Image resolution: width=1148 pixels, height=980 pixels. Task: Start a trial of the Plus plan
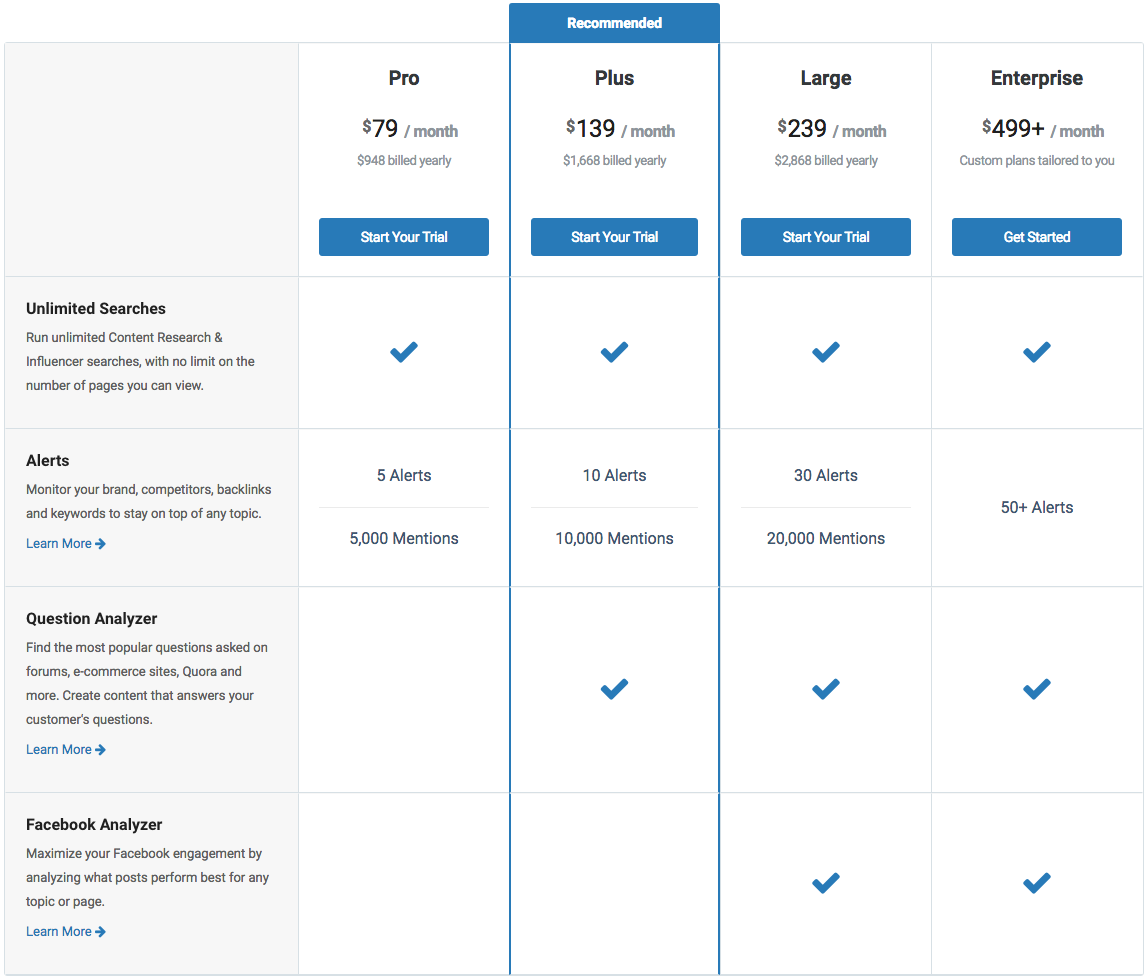(x=614, y=237)
